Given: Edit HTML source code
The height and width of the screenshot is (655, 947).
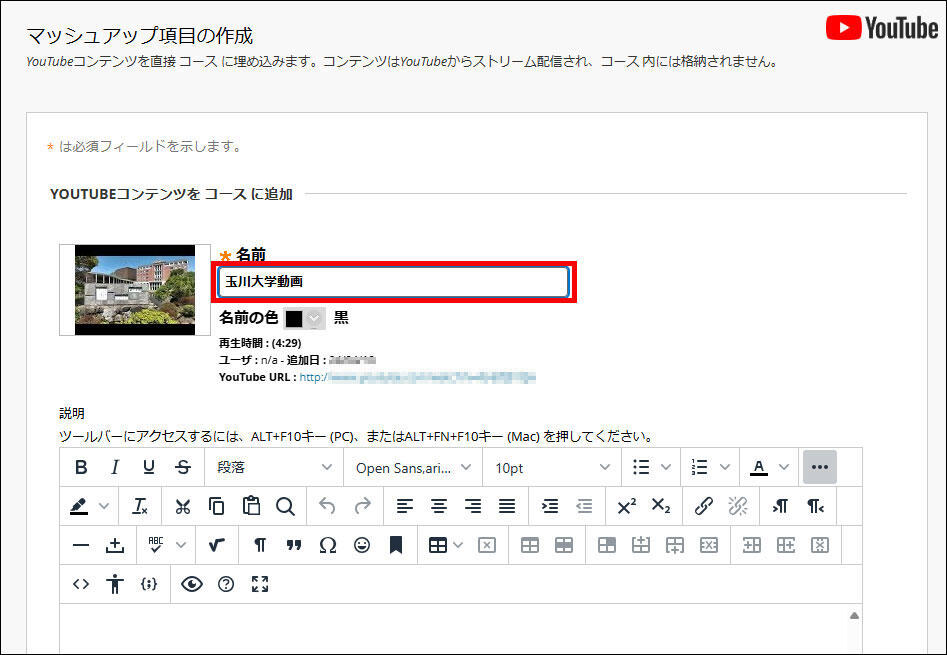Looking at the screenshot, I should (81, 584).
